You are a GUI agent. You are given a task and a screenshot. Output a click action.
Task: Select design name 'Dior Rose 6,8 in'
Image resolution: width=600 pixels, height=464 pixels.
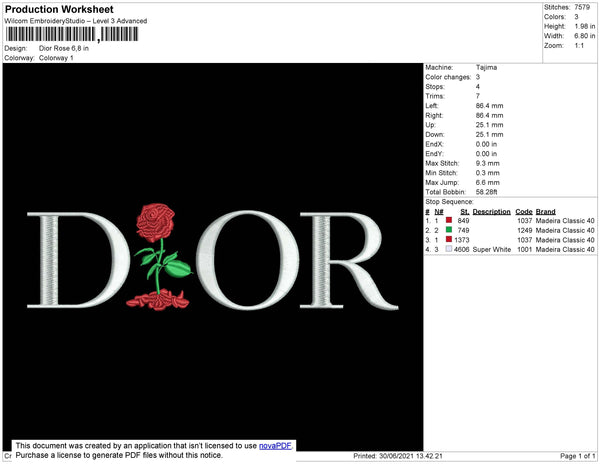point(64,48)
